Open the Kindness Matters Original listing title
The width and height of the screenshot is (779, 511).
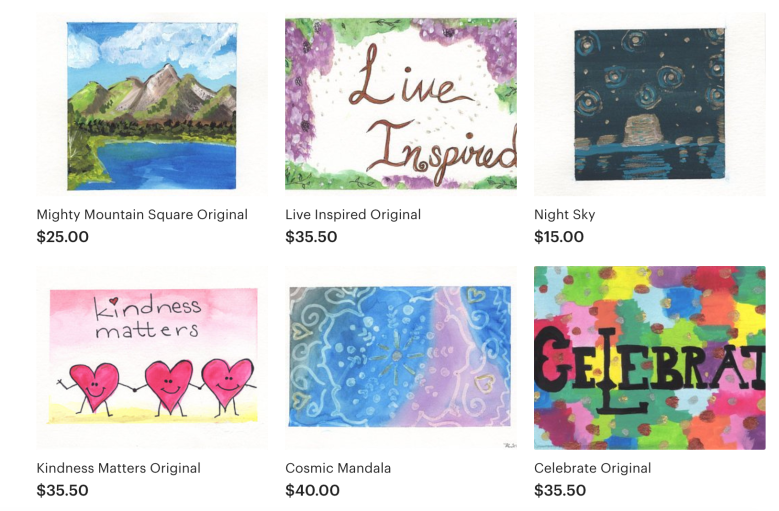118,468
